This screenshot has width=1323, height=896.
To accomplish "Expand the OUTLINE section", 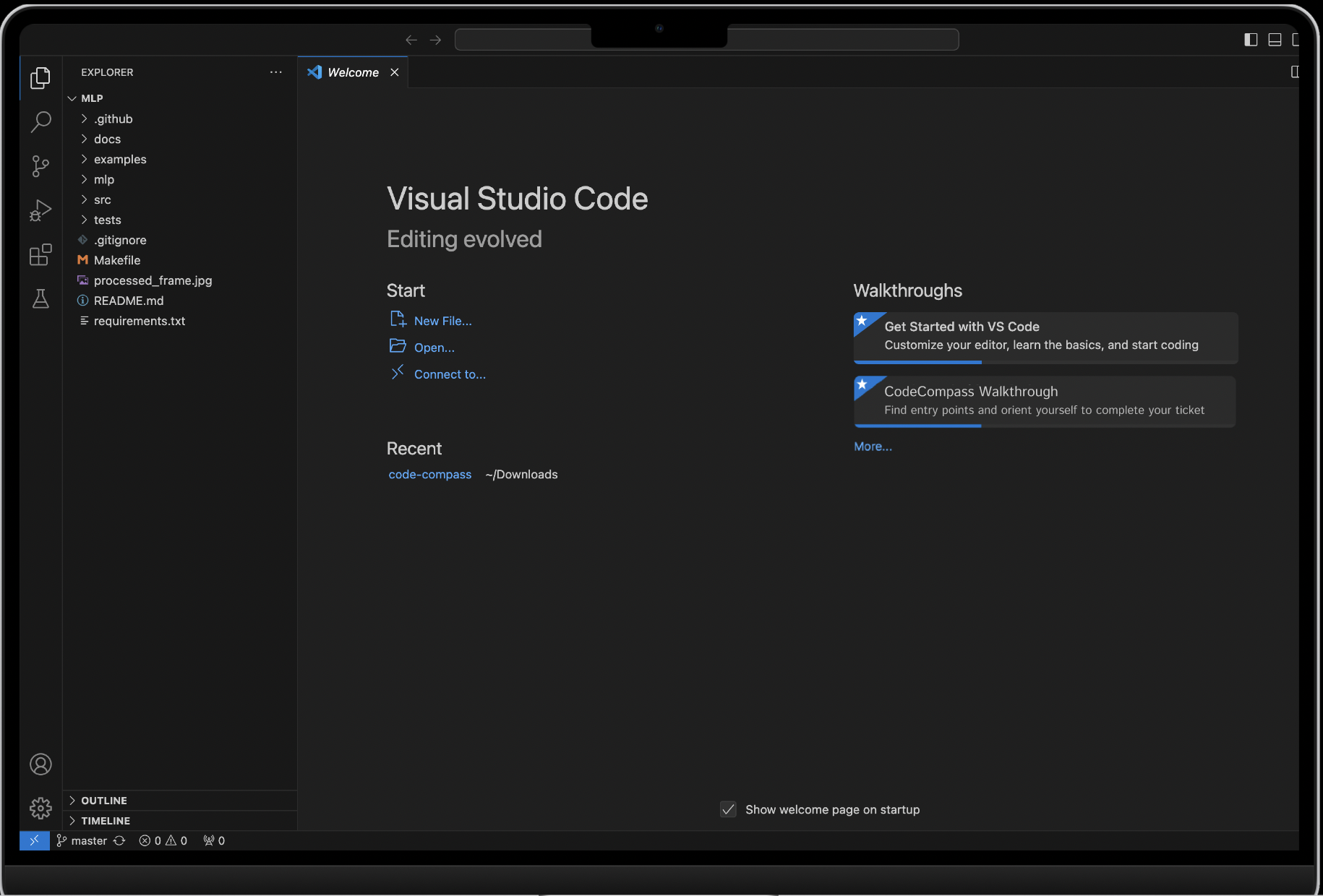I will pos(104,801).
